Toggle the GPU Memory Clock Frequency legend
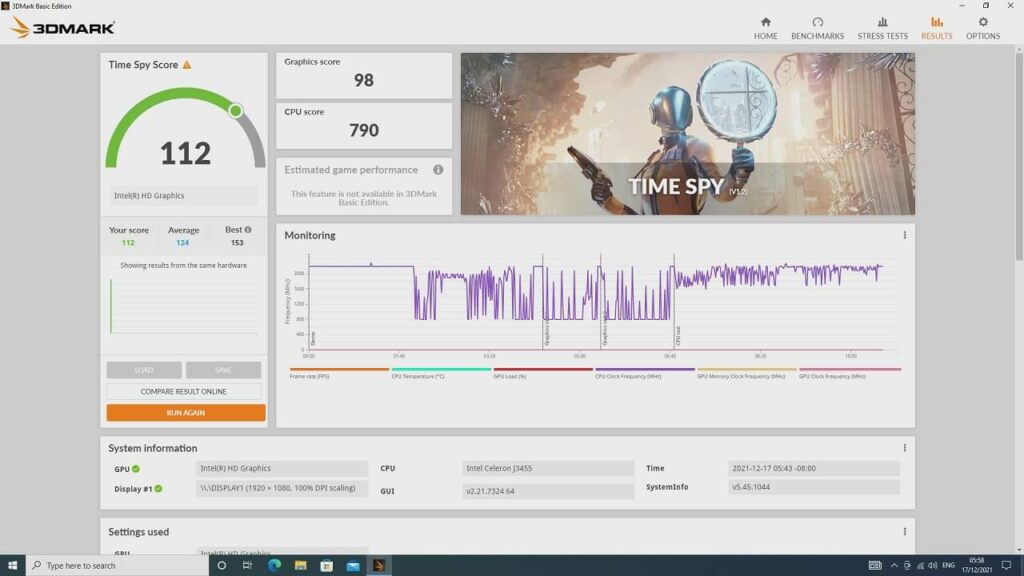The image size is (1024, 576). click(746, 373)
